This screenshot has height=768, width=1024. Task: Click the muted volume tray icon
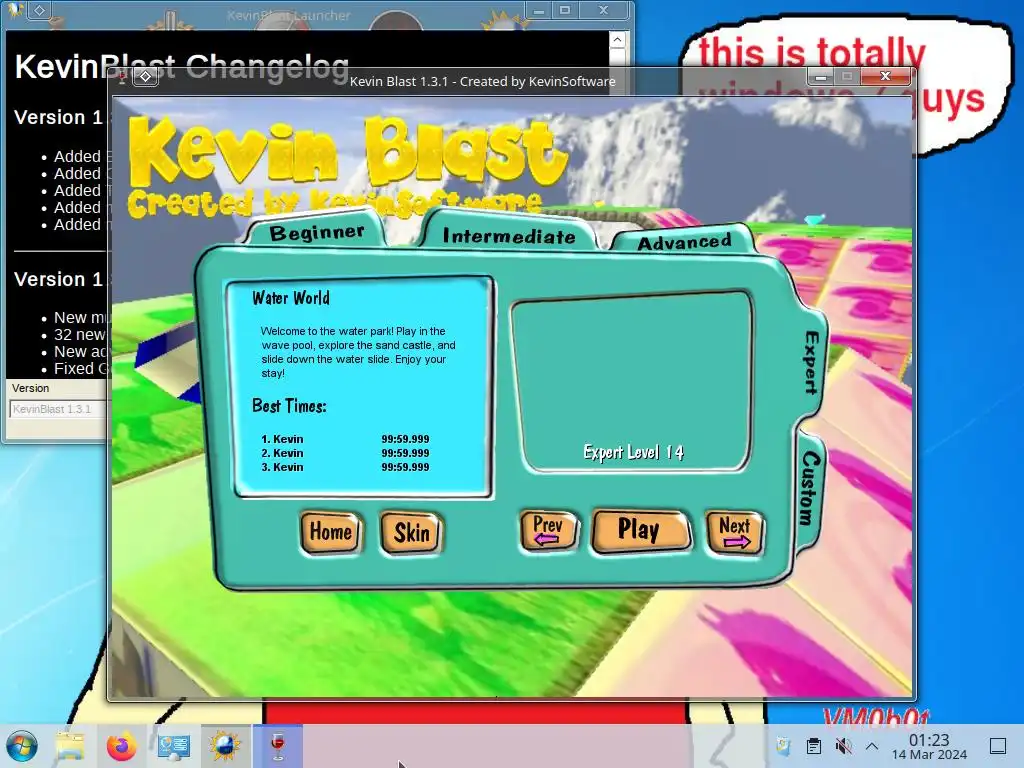point(843,746)
